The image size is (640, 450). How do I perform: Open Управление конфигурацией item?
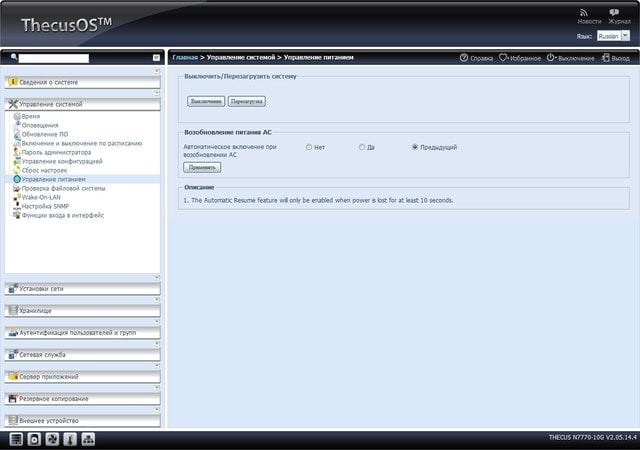coord(62,161)
